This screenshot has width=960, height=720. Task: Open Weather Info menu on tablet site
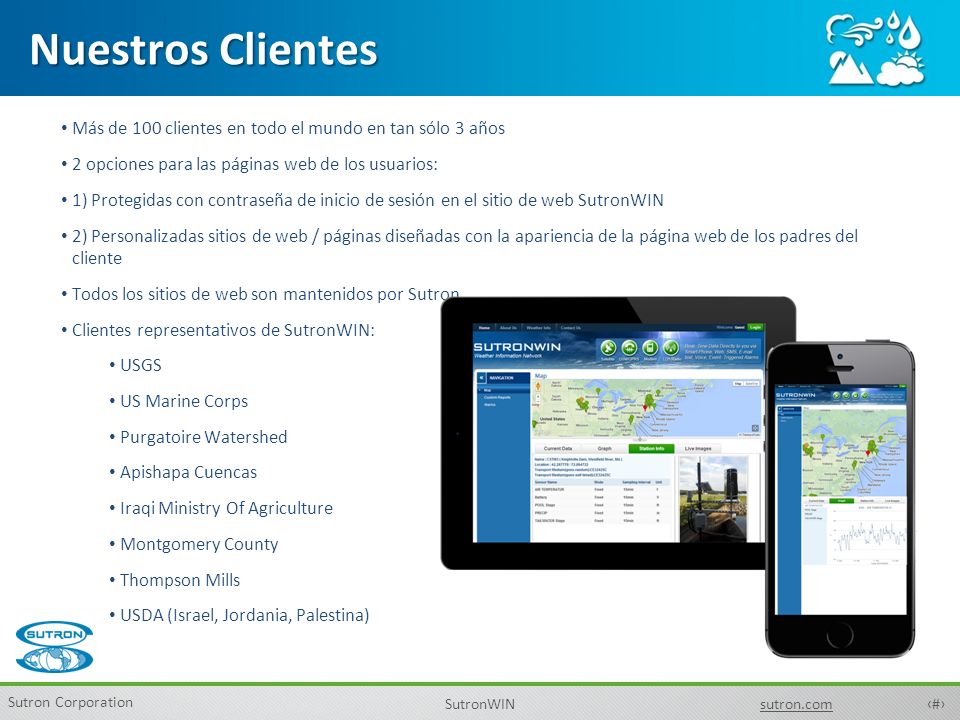point(539,328)
